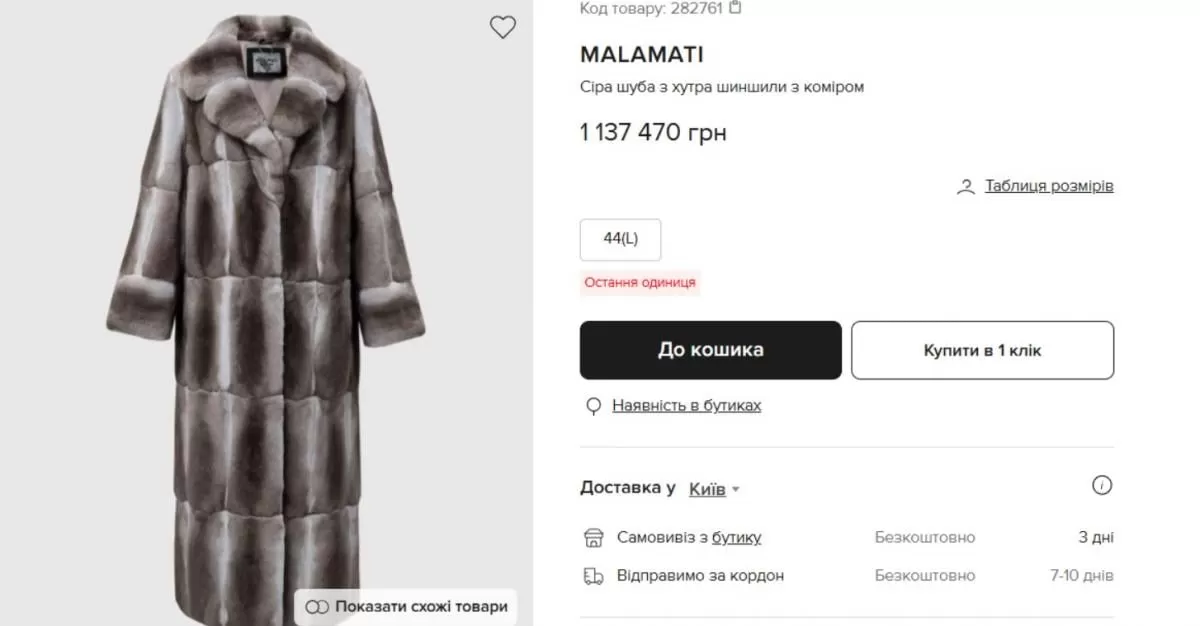Click the truck icon beside Відправимо за кордон
This screenshot has height=626, width=1200.
tap(592, 575)
